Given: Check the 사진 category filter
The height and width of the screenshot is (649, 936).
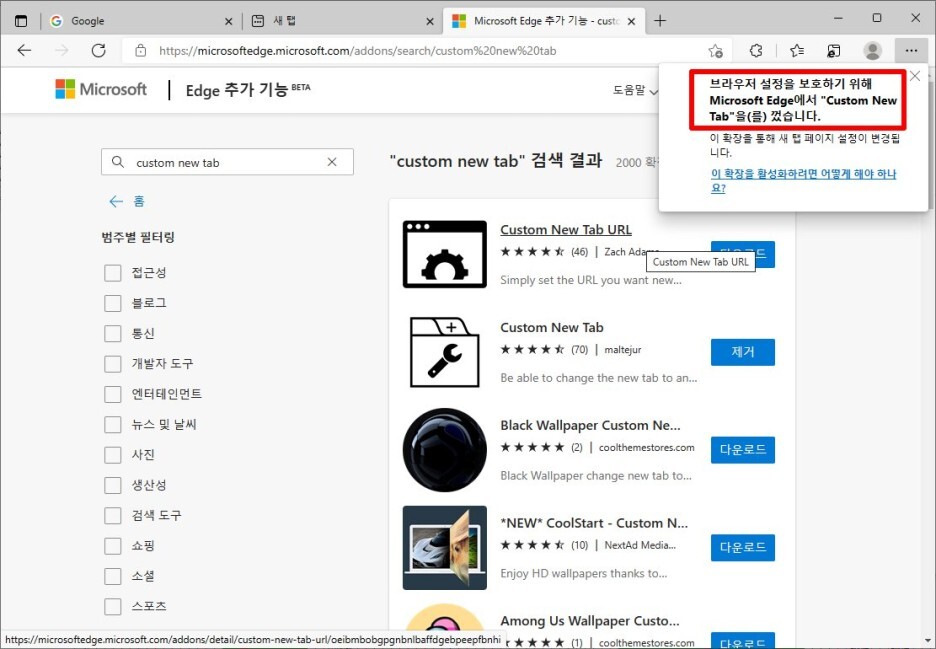Looking at the screenshot, I should (113, 455).
